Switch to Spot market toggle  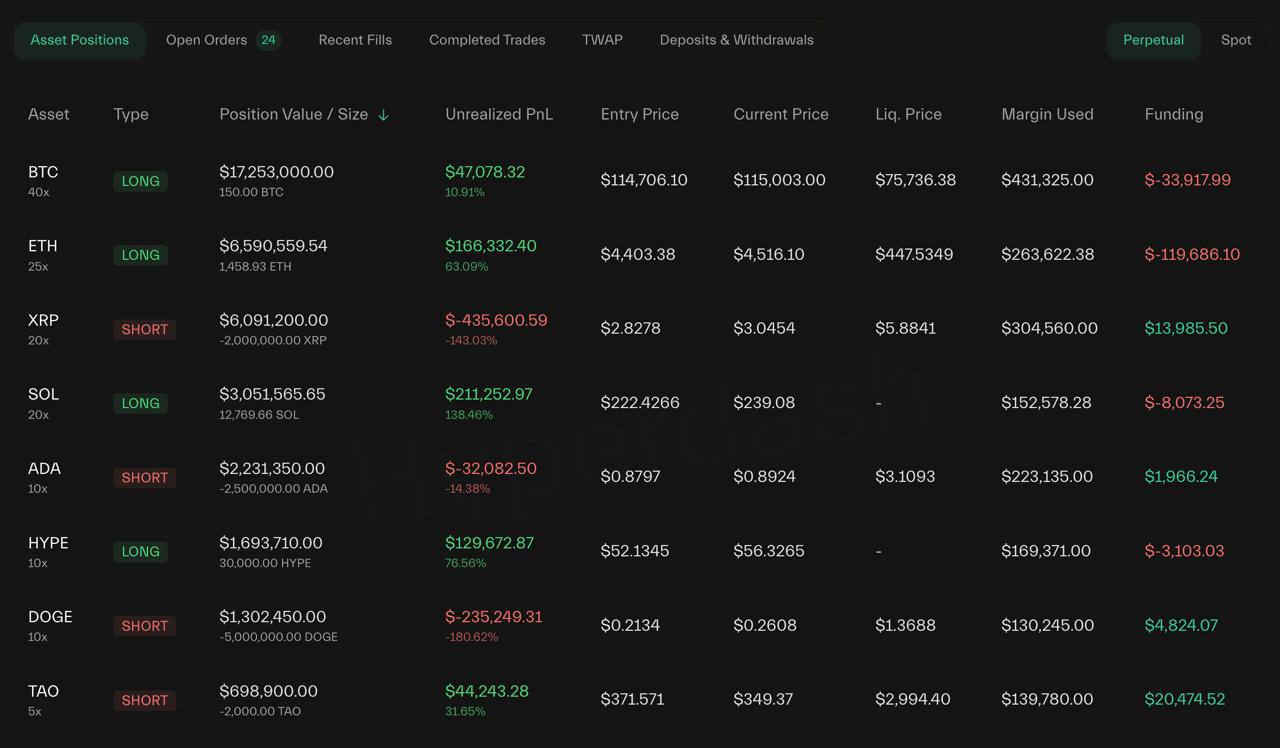[x=1236, y=40]
